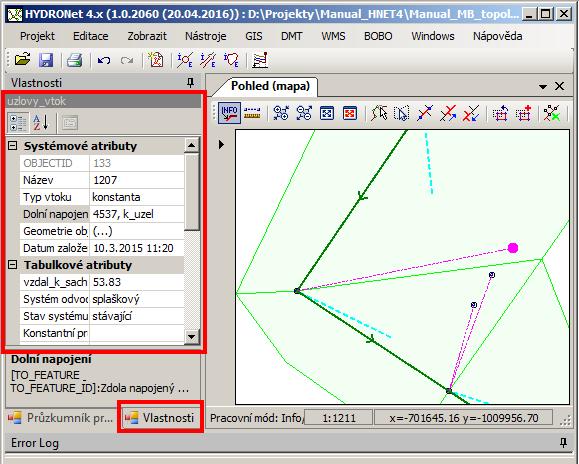
Task: Pin the Error Log panel
Action: tap(563, 442)
